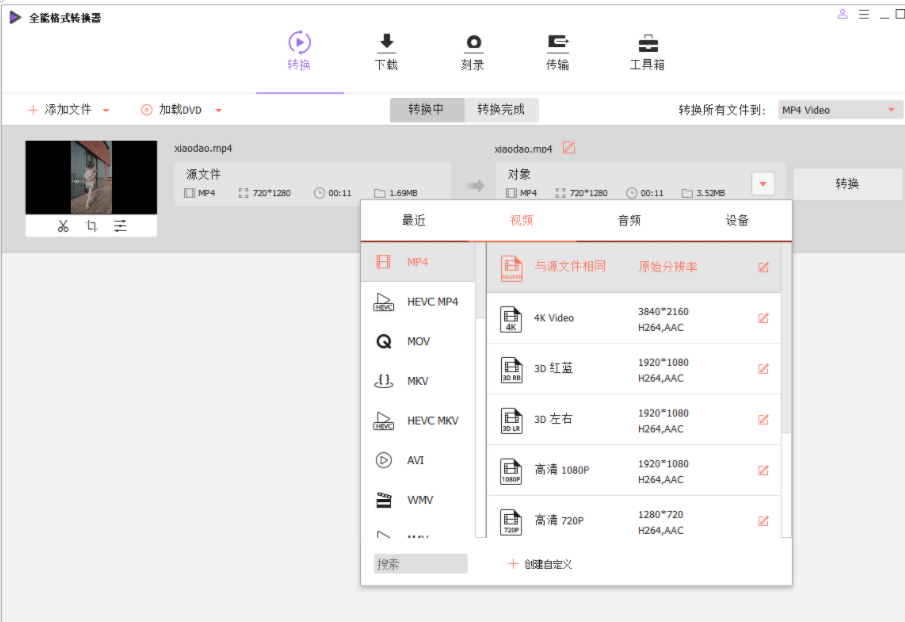Viewport: 905px width, 622px height.
Task: Choose MOV format
Action: pos(418,342)
